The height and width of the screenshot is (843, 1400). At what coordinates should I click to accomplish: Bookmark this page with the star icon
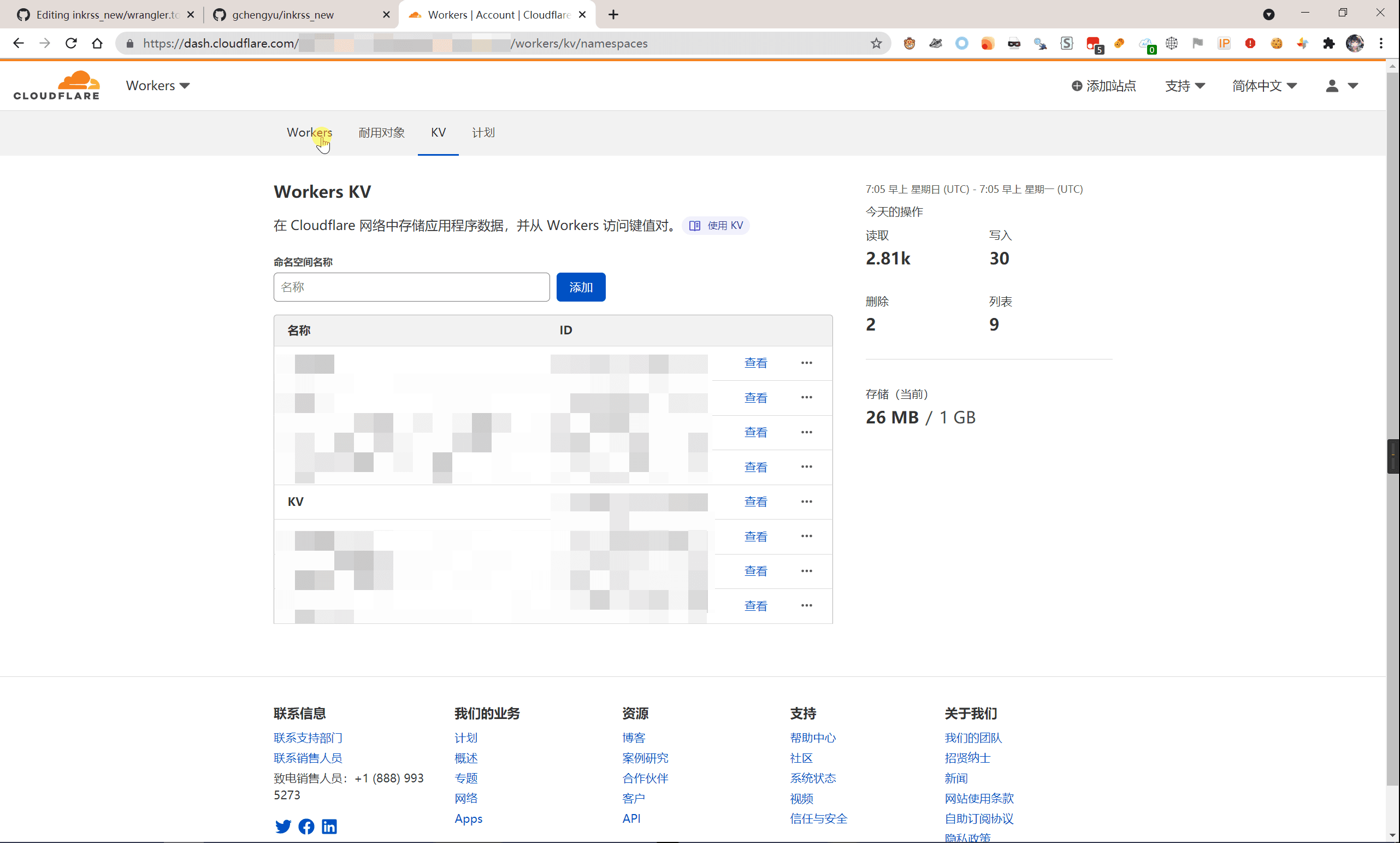876,43
